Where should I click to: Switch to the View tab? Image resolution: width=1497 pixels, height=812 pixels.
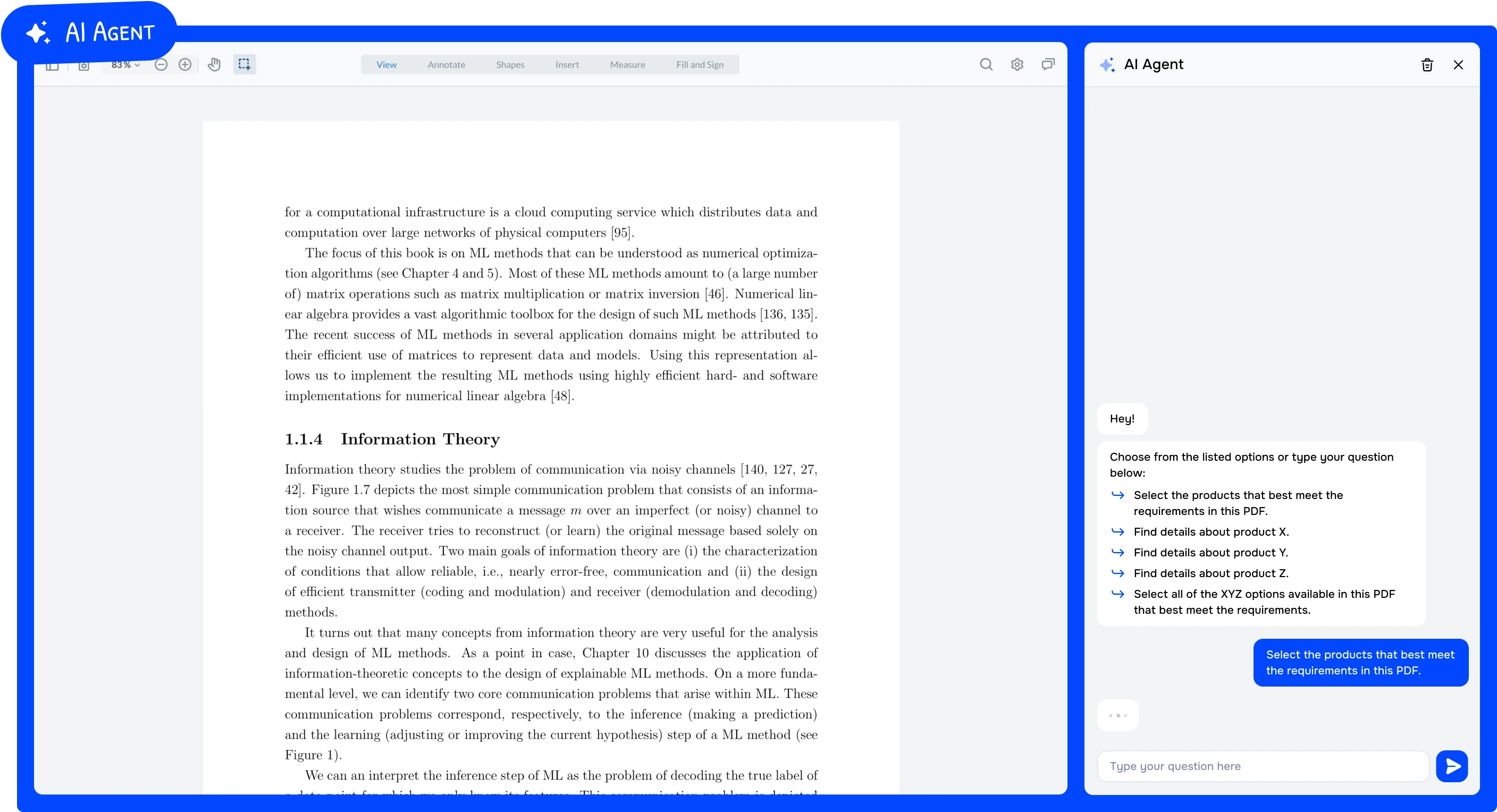point(386,64)
